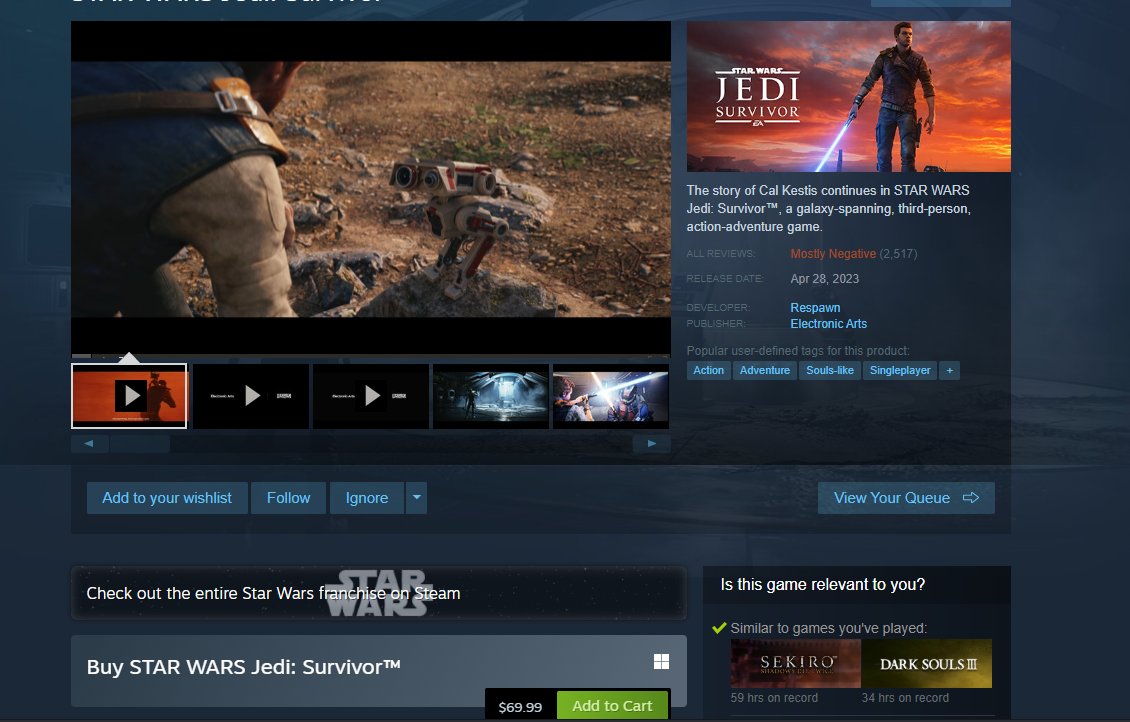Image resolution: width=1130 pixels, height=722 pixels.
Task: Click the game description paragraph
Action: [829, 208]
